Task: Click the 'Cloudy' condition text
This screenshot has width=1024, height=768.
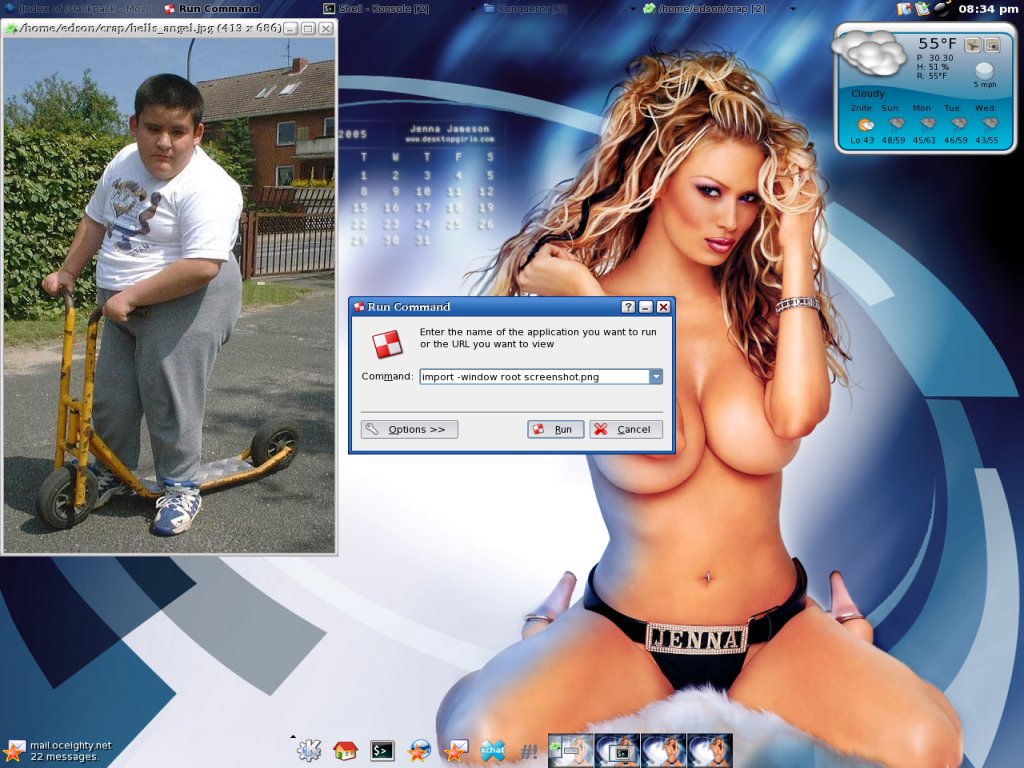Action: coord(868,93)
